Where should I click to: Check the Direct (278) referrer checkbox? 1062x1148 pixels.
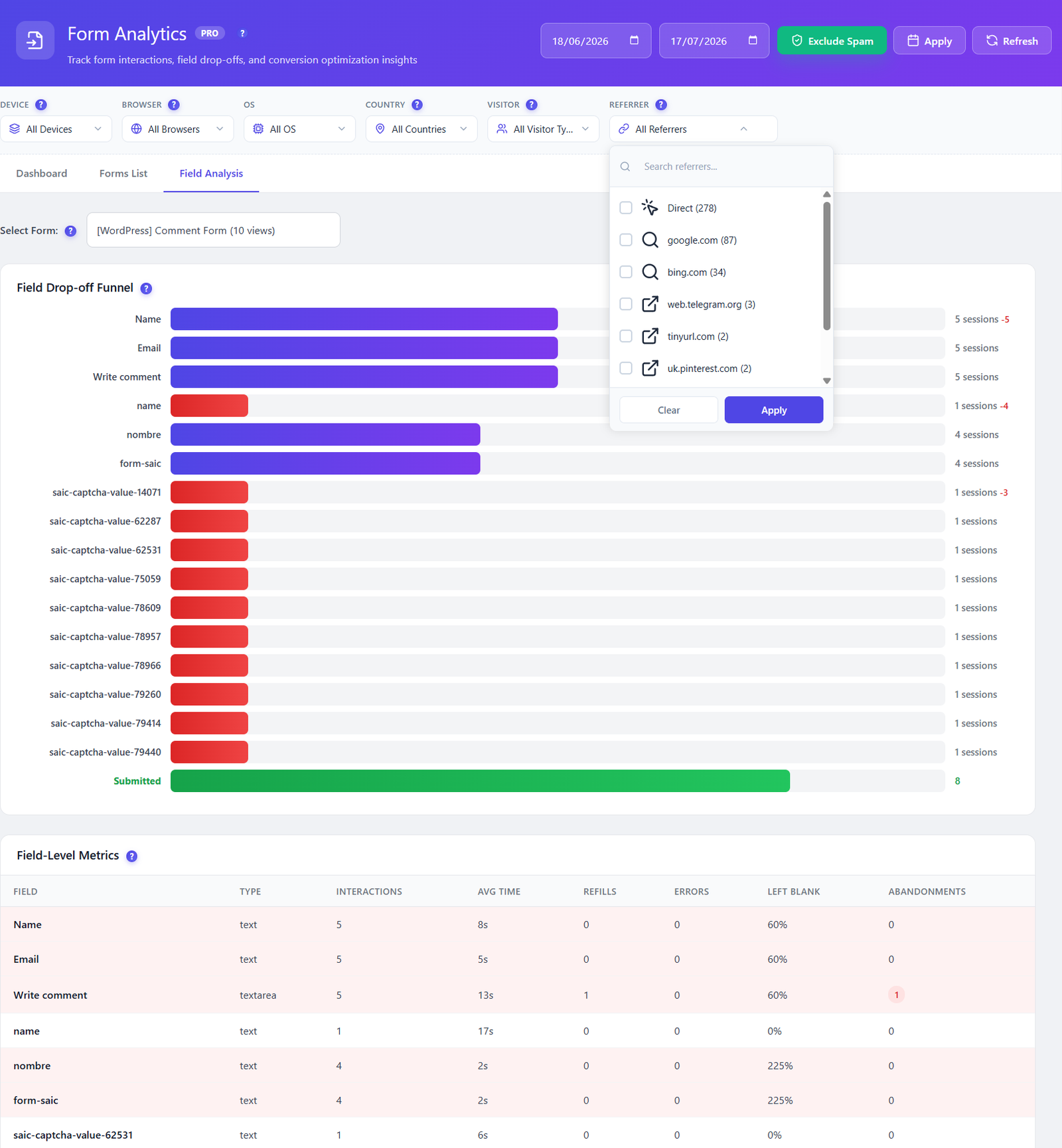pyautogui.click(x=626, y=208)
